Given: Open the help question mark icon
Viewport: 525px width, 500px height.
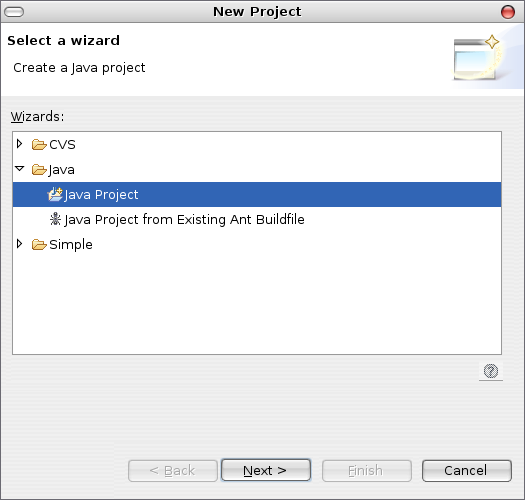Looking at the screenshot, I should 491,371.
